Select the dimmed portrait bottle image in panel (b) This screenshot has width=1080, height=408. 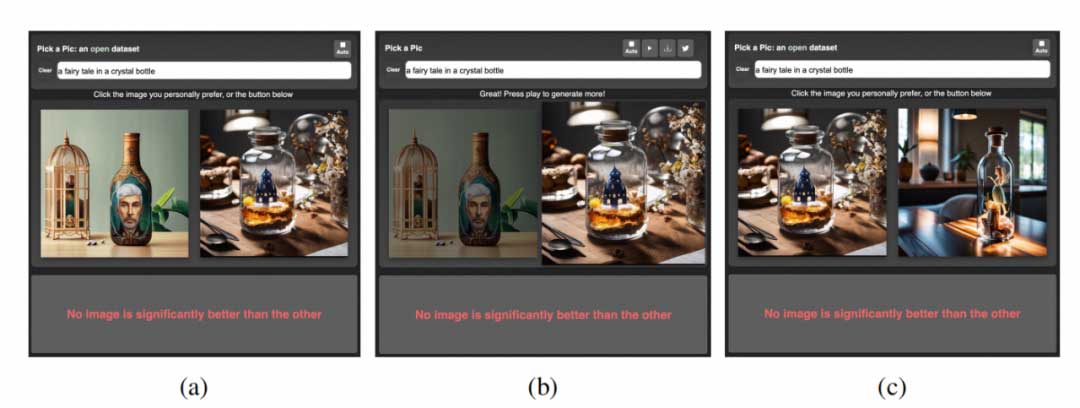coord(463,184)
